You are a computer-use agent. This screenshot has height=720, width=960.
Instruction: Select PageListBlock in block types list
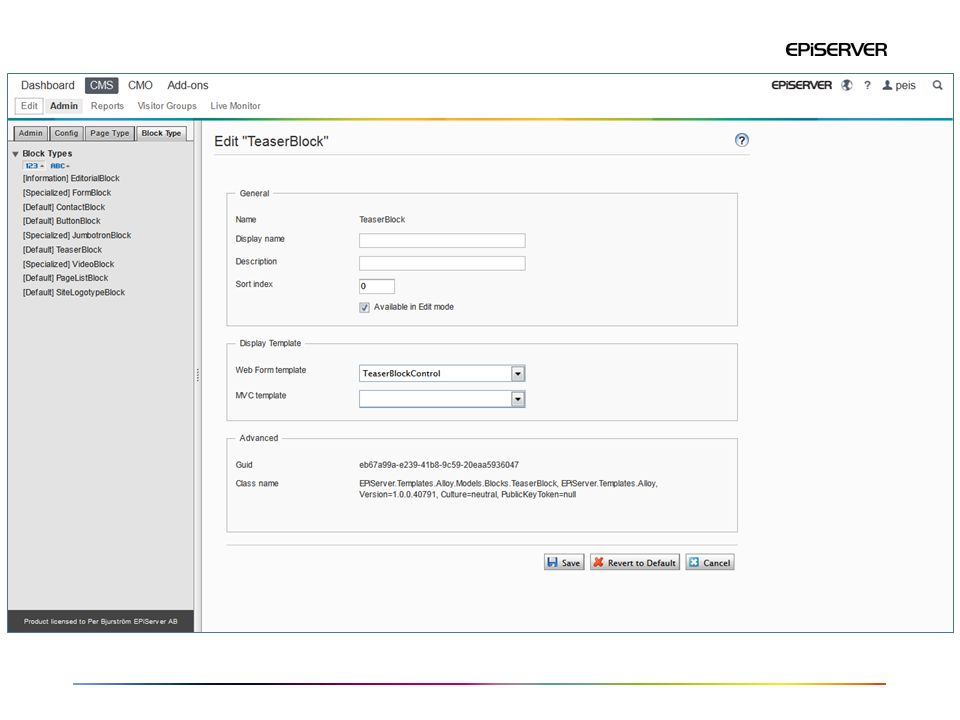65,278
